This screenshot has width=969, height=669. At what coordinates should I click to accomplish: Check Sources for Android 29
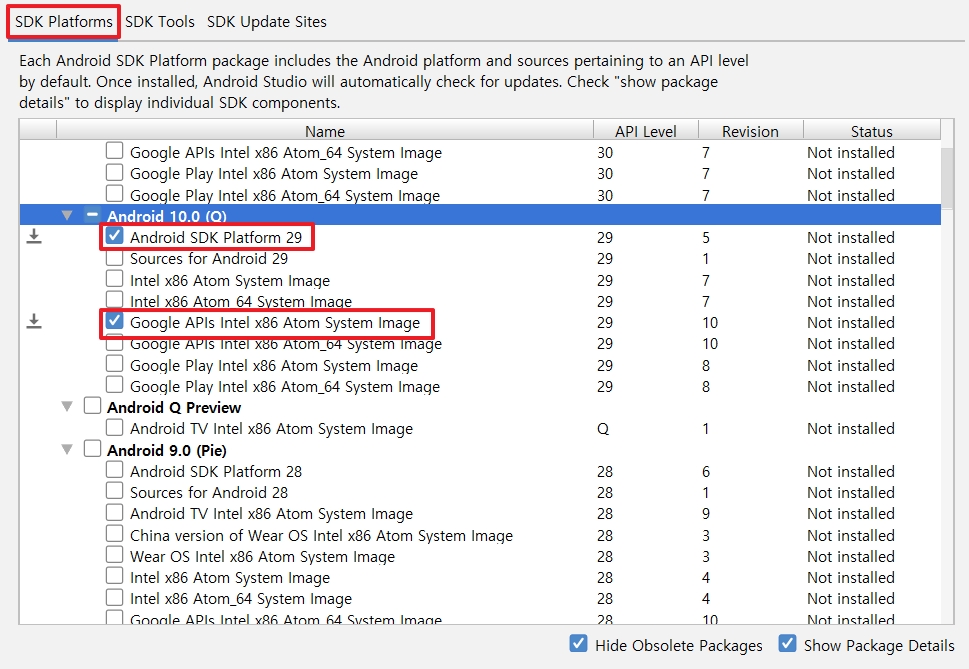point(114,258)
